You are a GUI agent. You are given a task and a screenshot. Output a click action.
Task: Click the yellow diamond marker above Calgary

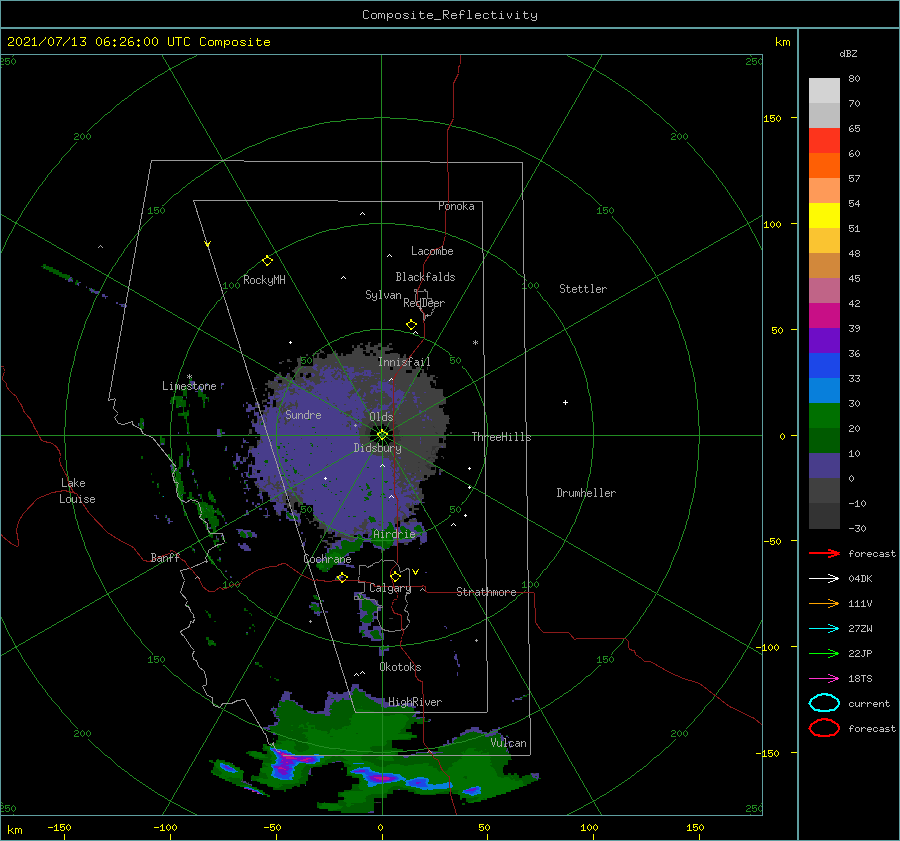point(395,576)
